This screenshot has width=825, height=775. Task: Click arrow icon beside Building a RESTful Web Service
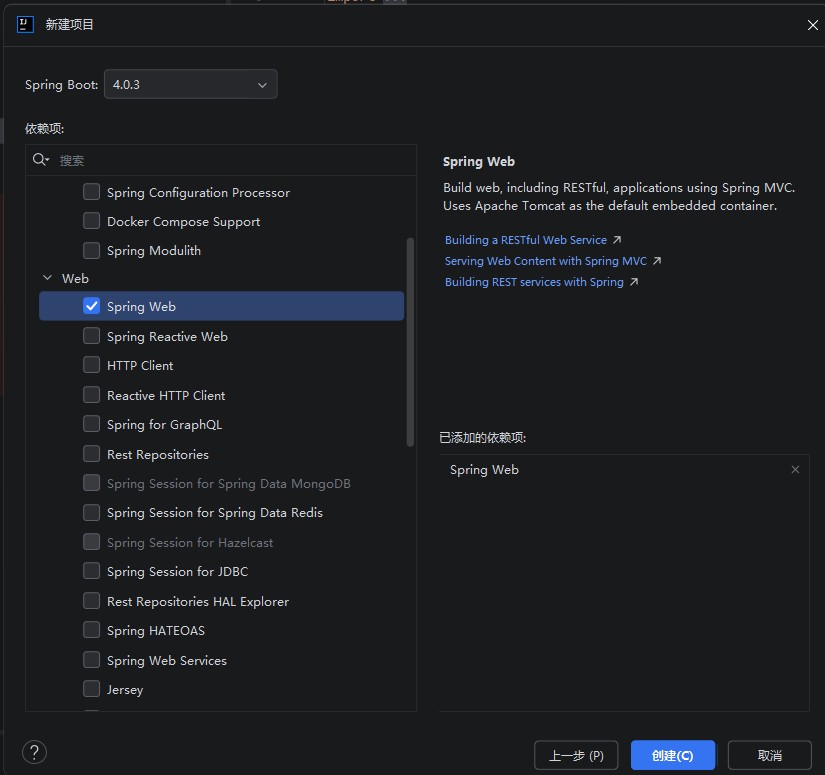617,240
